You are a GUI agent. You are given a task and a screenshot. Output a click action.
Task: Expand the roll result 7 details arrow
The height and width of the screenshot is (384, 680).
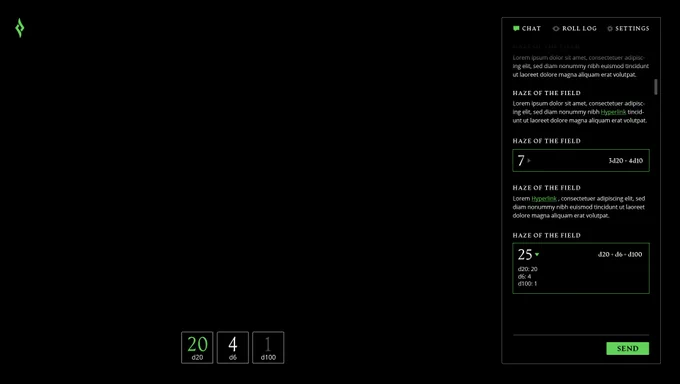pyautogui.click(x=529, y=161)
